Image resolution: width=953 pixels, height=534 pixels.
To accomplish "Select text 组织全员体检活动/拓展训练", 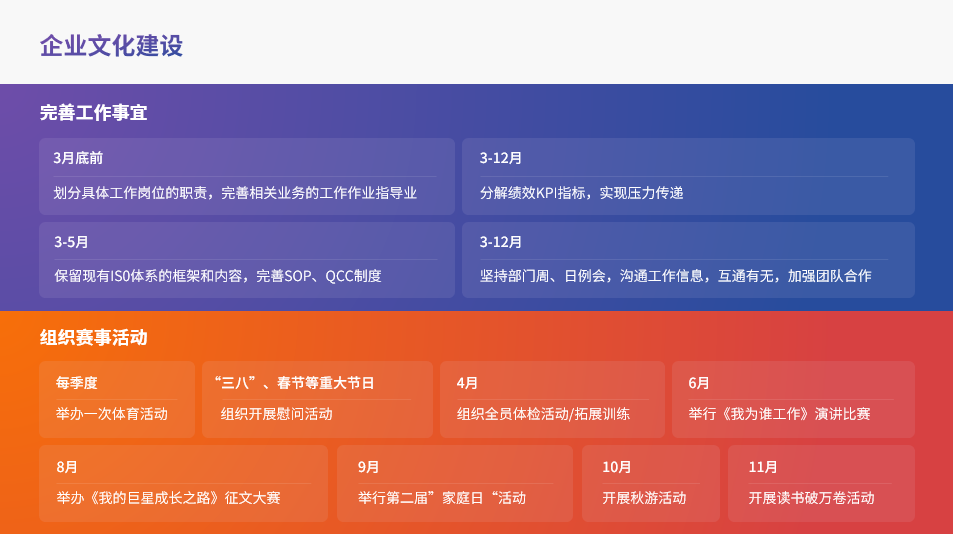I will tap(543, 414).
